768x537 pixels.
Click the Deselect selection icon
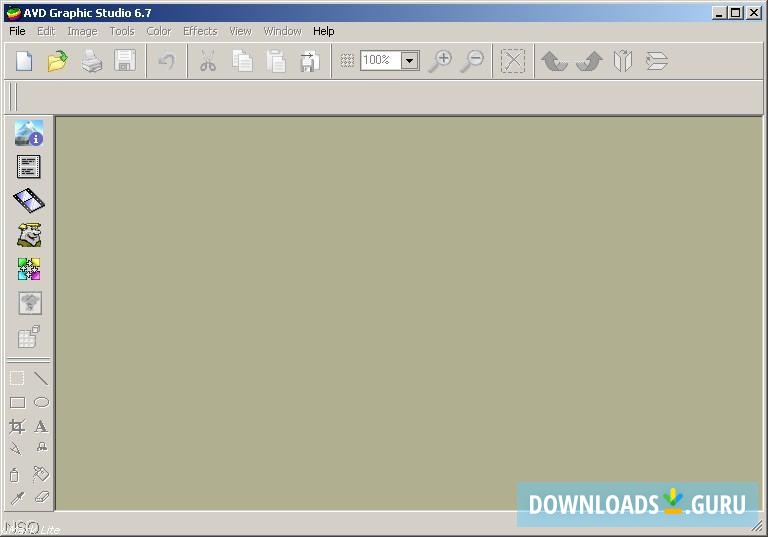513,61
